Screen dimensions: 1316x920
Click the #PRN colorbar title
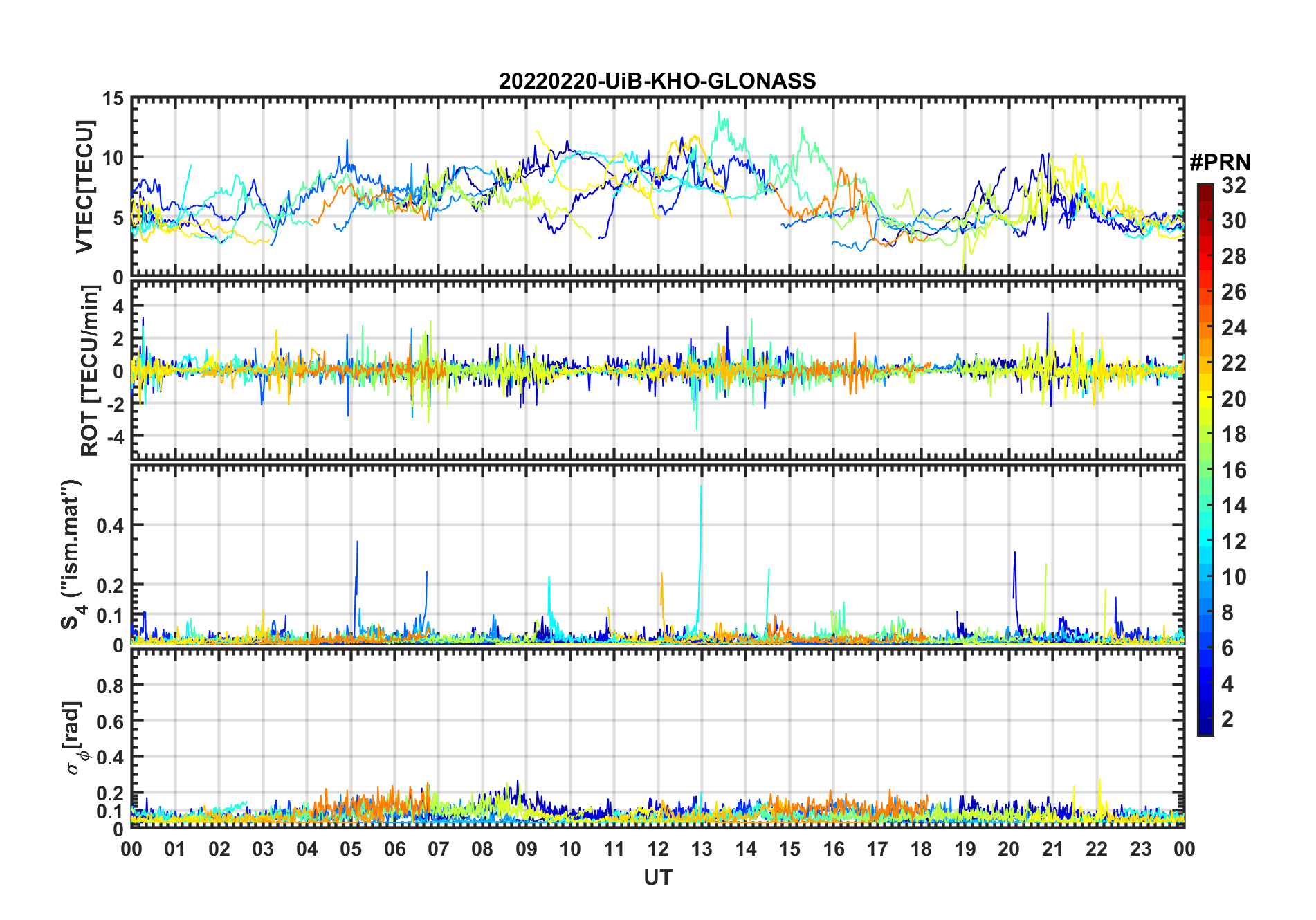point(1220,162)
